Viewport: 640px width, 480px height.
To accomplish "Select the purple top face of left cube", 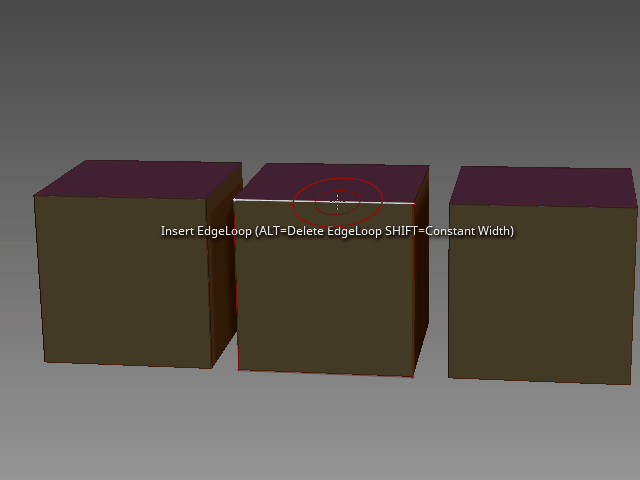I will pyautogui.click(x=137, y=178).
